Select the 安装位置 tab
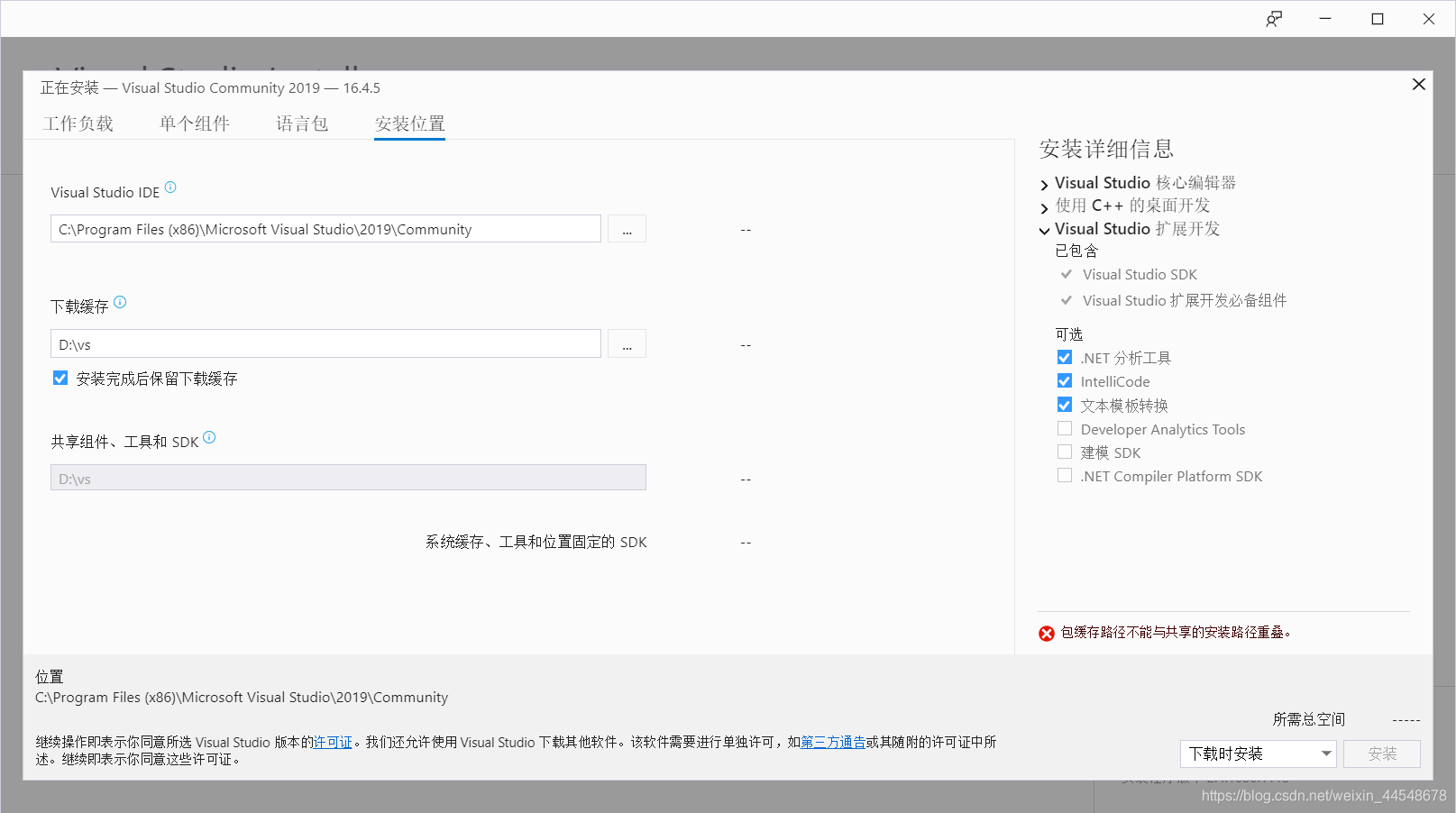1456x813 pixels. 410,123
